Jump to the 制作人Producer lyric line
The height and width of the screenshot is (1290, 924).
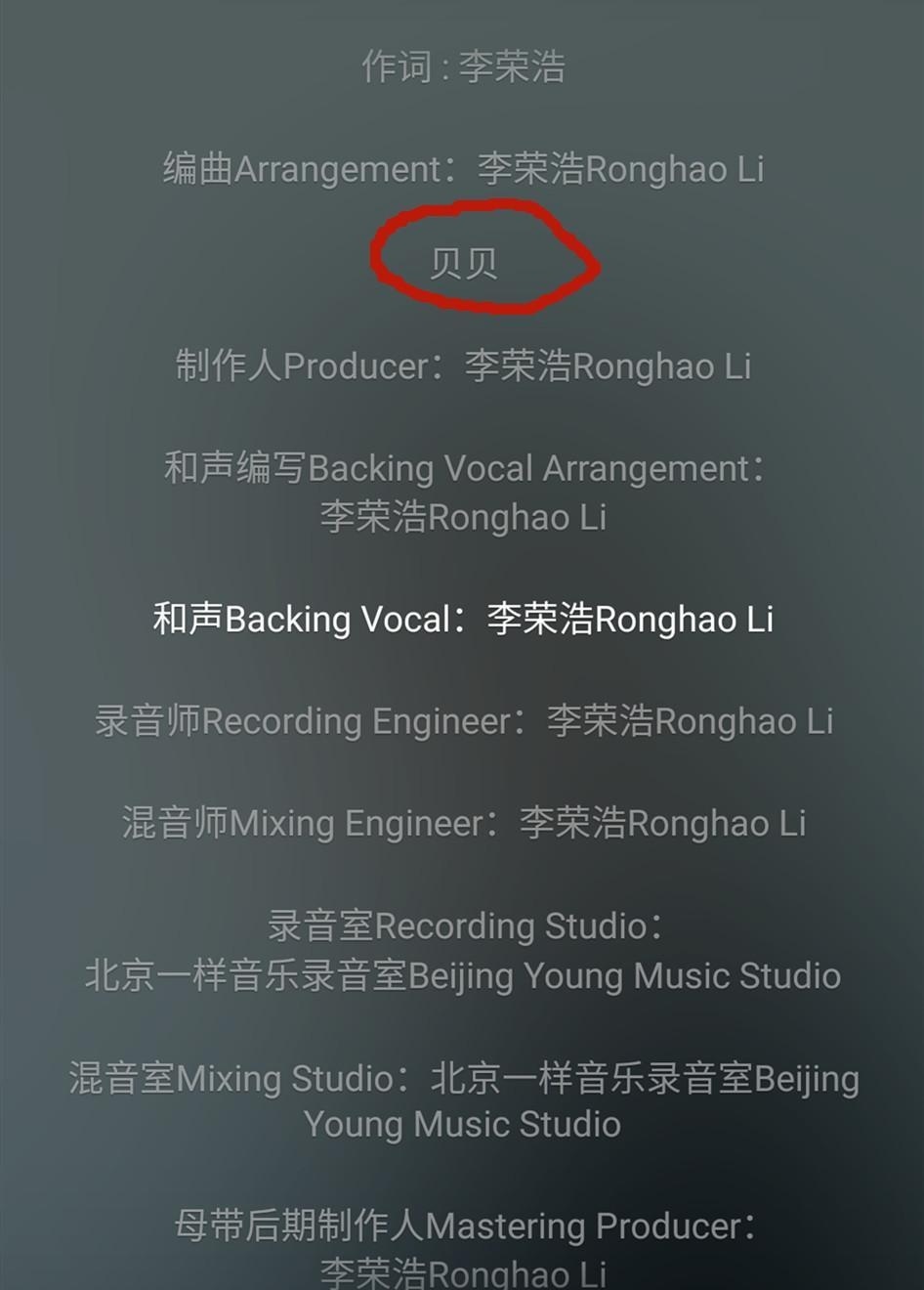(463, 366)
